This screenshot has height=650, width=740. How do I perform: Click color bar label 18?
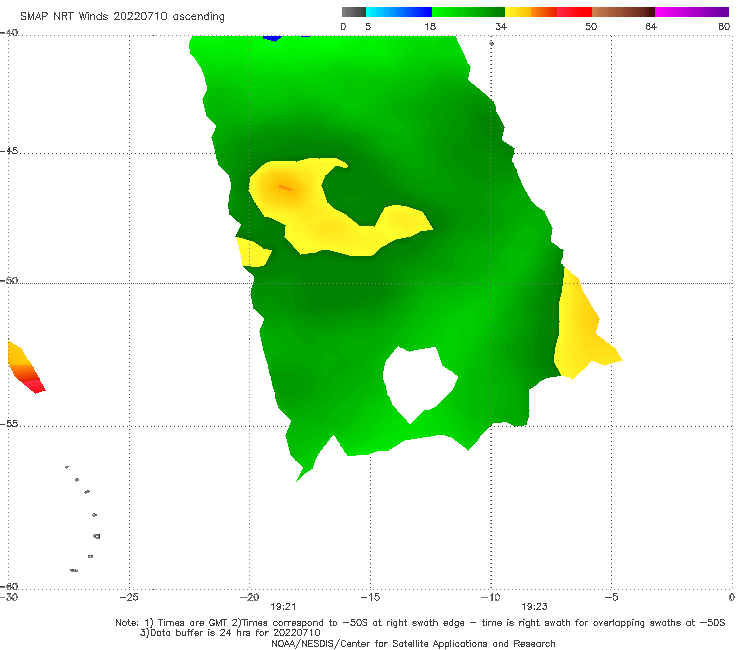(x=430, y=27)
